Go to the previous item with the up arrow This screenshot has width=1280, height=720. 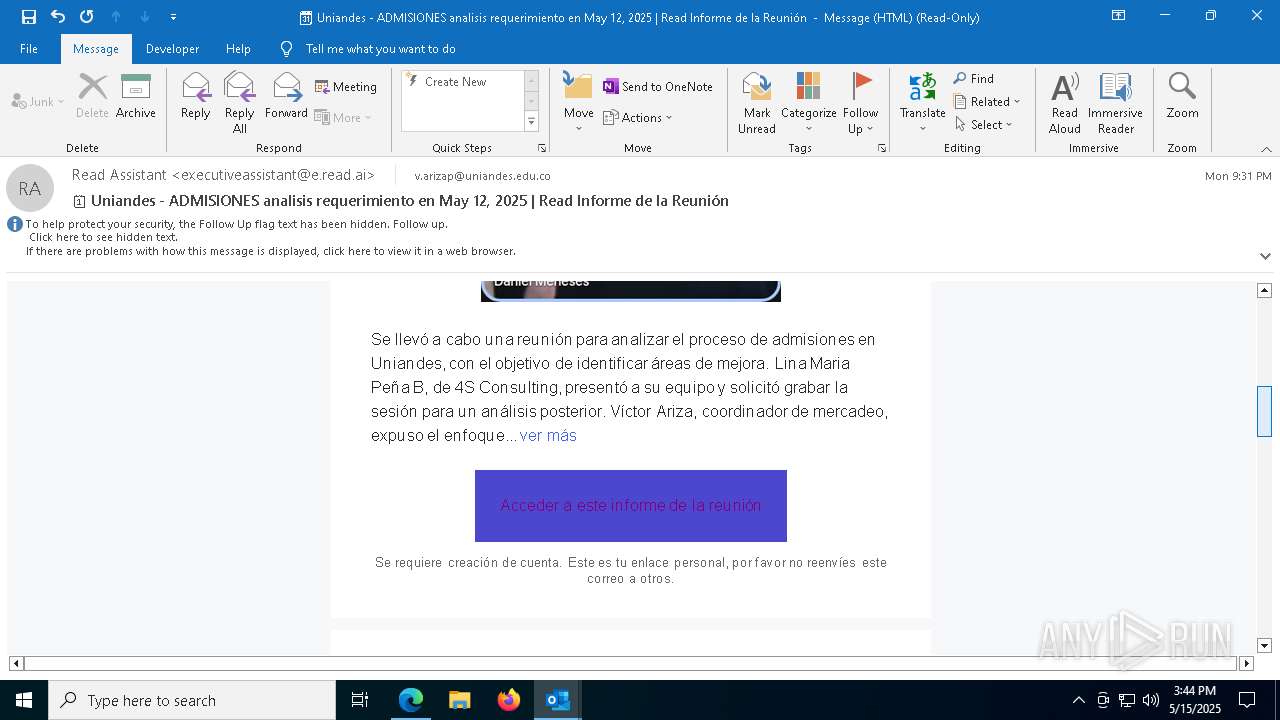pos(116,17)
